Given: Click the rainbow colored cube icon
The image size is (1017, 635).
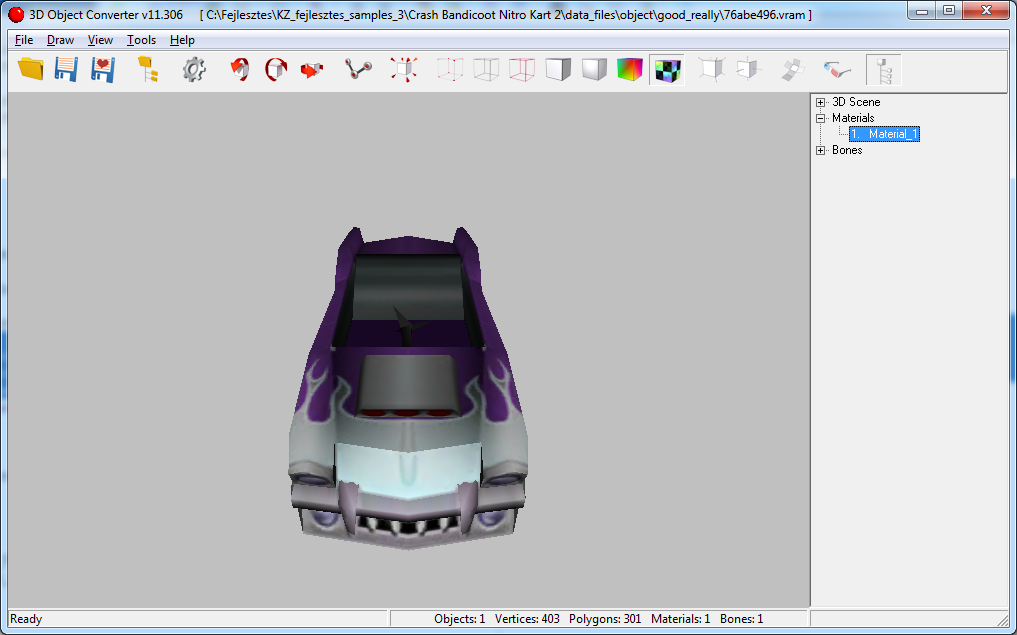Looking at the screenshot, I should pos(630,69).
